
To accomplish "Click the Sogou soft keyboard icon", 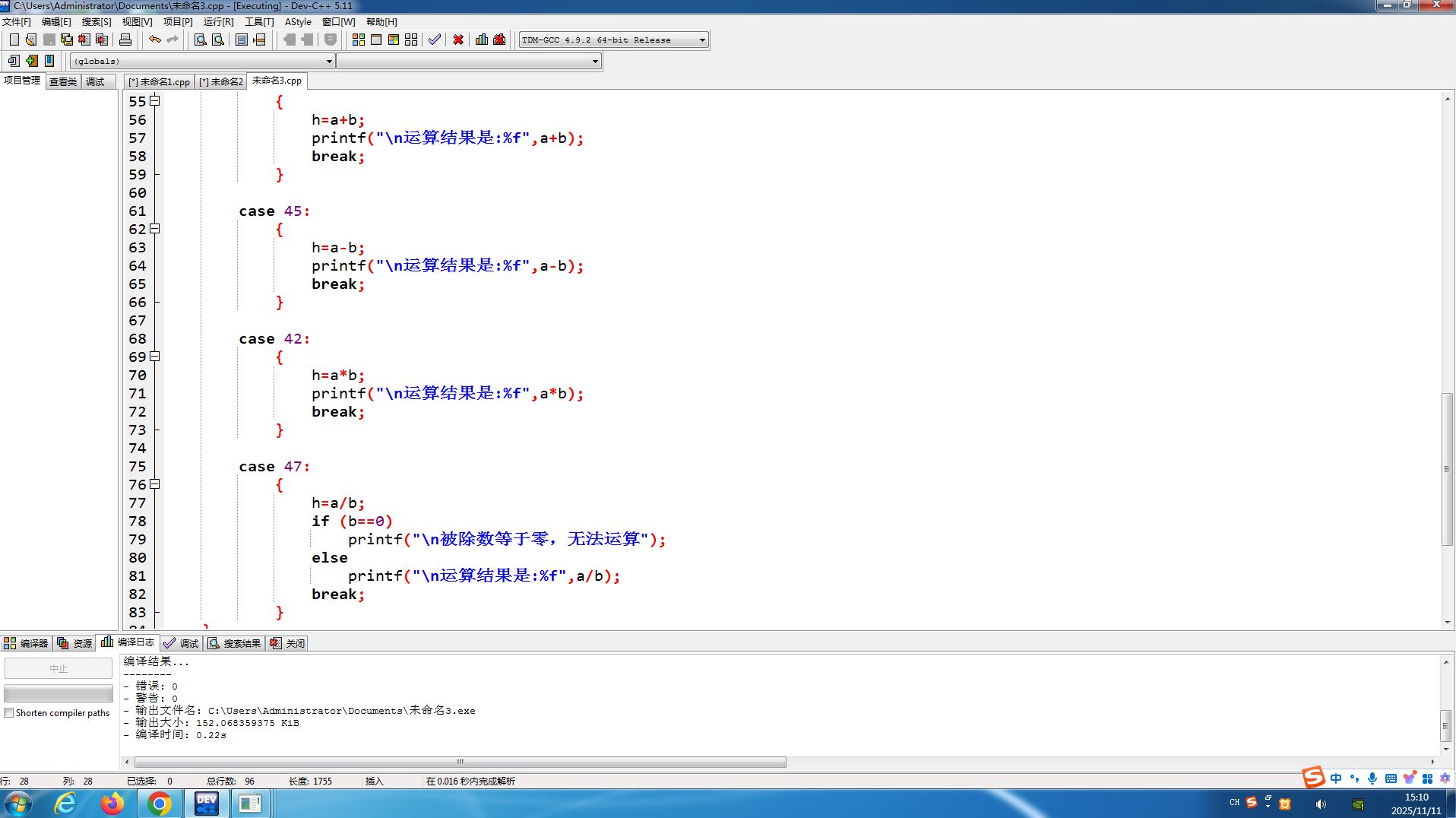I will coord(1391,778).
